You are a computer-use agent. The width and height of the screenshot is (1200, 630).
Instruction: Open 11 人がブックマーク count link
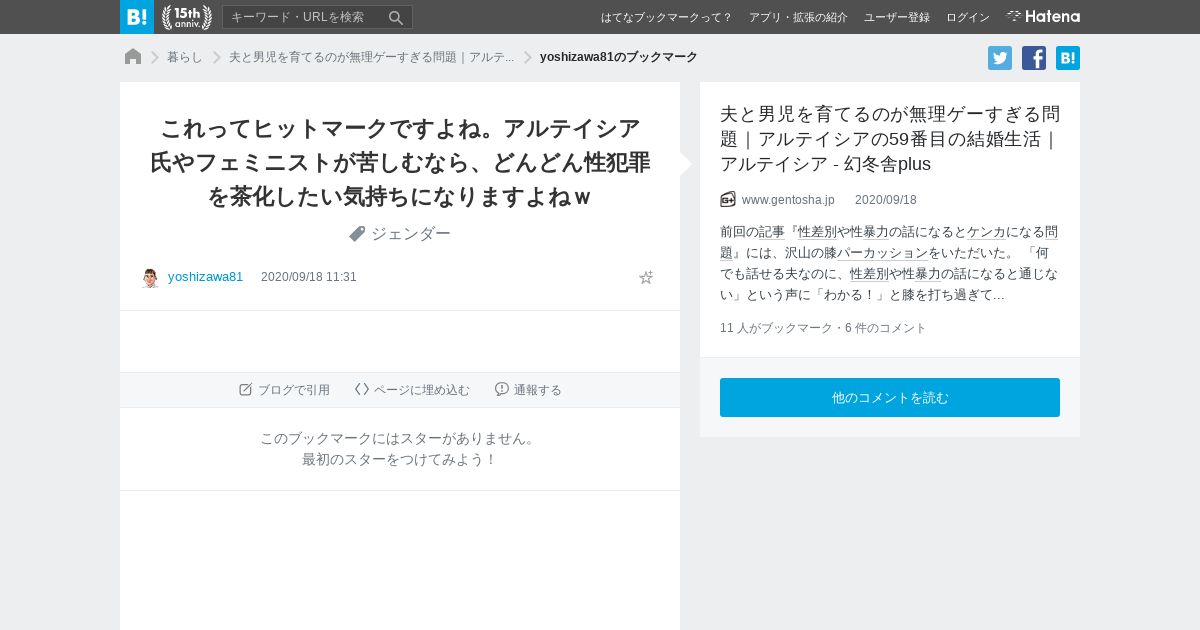pos(775,328)
